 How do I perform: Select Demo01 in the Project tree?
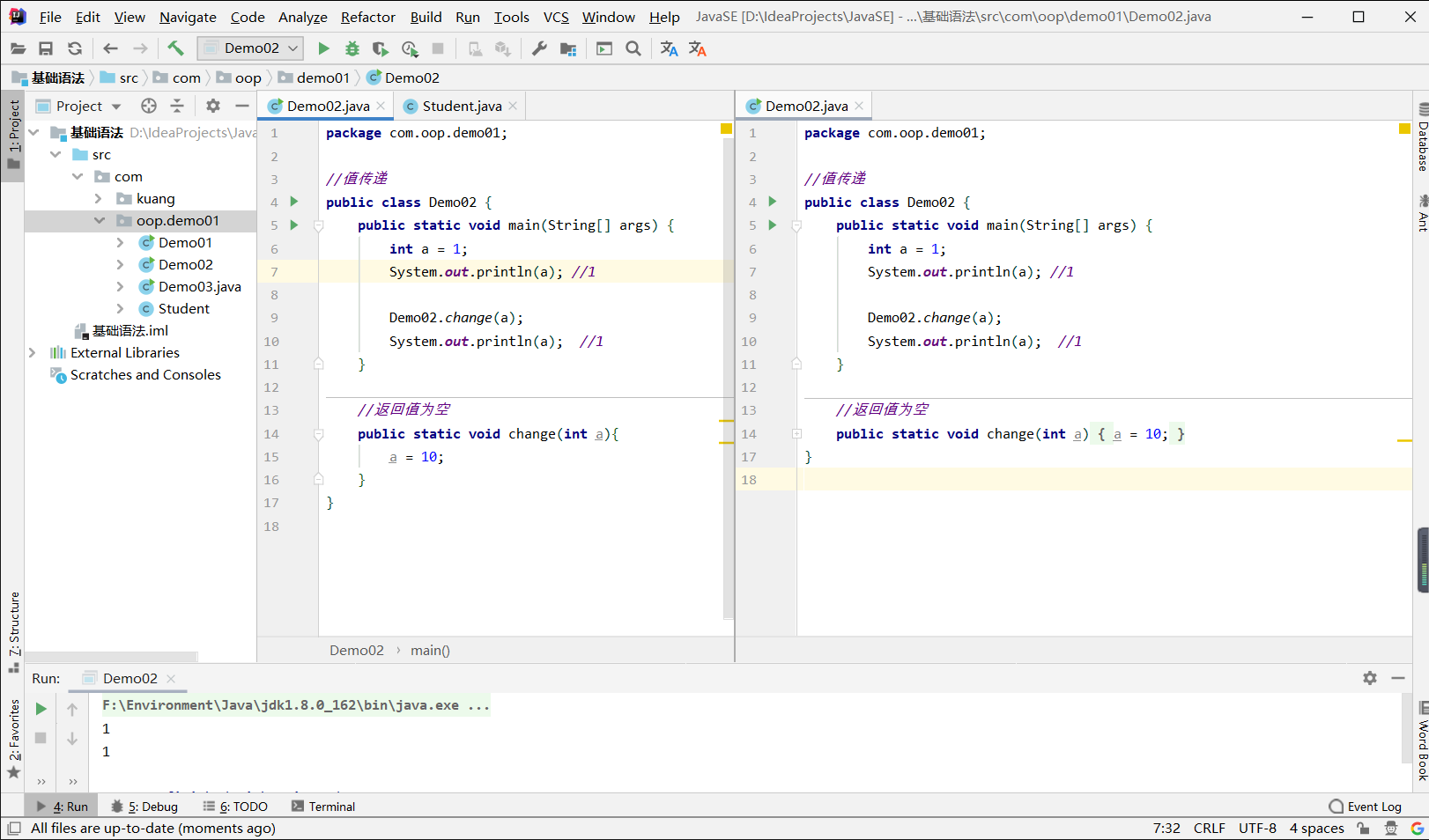pos(185,242)
